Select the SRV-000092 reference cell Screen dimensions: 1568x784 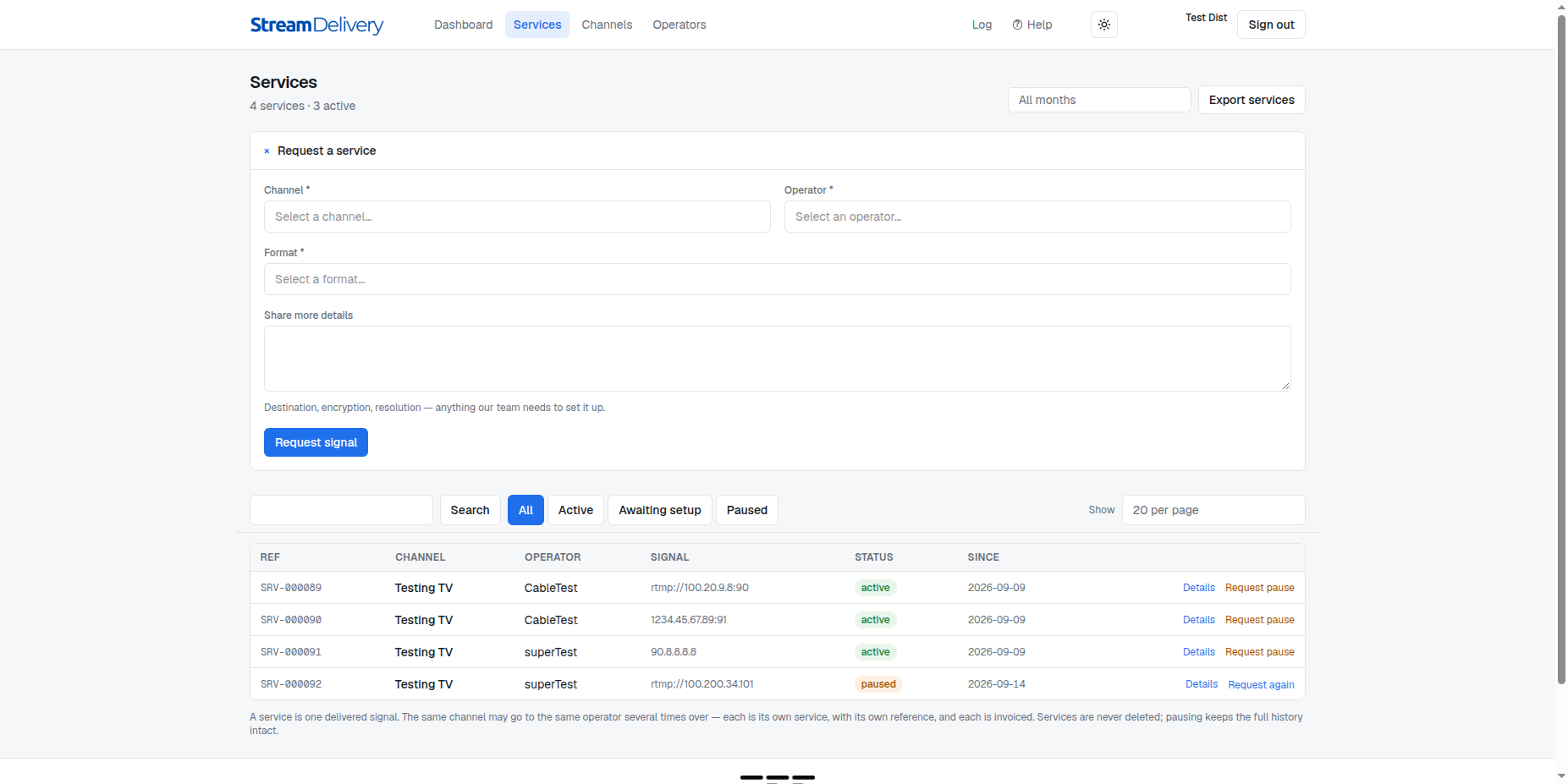(291, 684)
